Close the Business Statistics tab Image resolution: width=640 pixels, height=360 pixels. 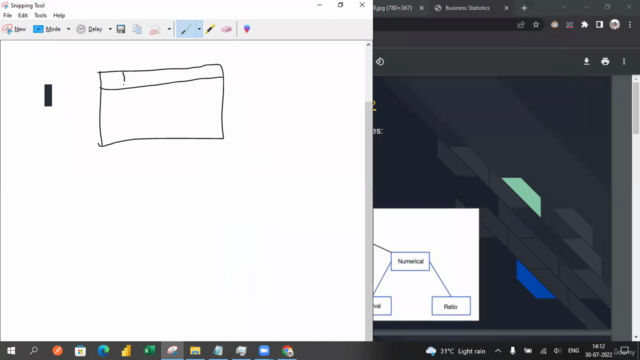pyautogui.click(x=506, y=8)
